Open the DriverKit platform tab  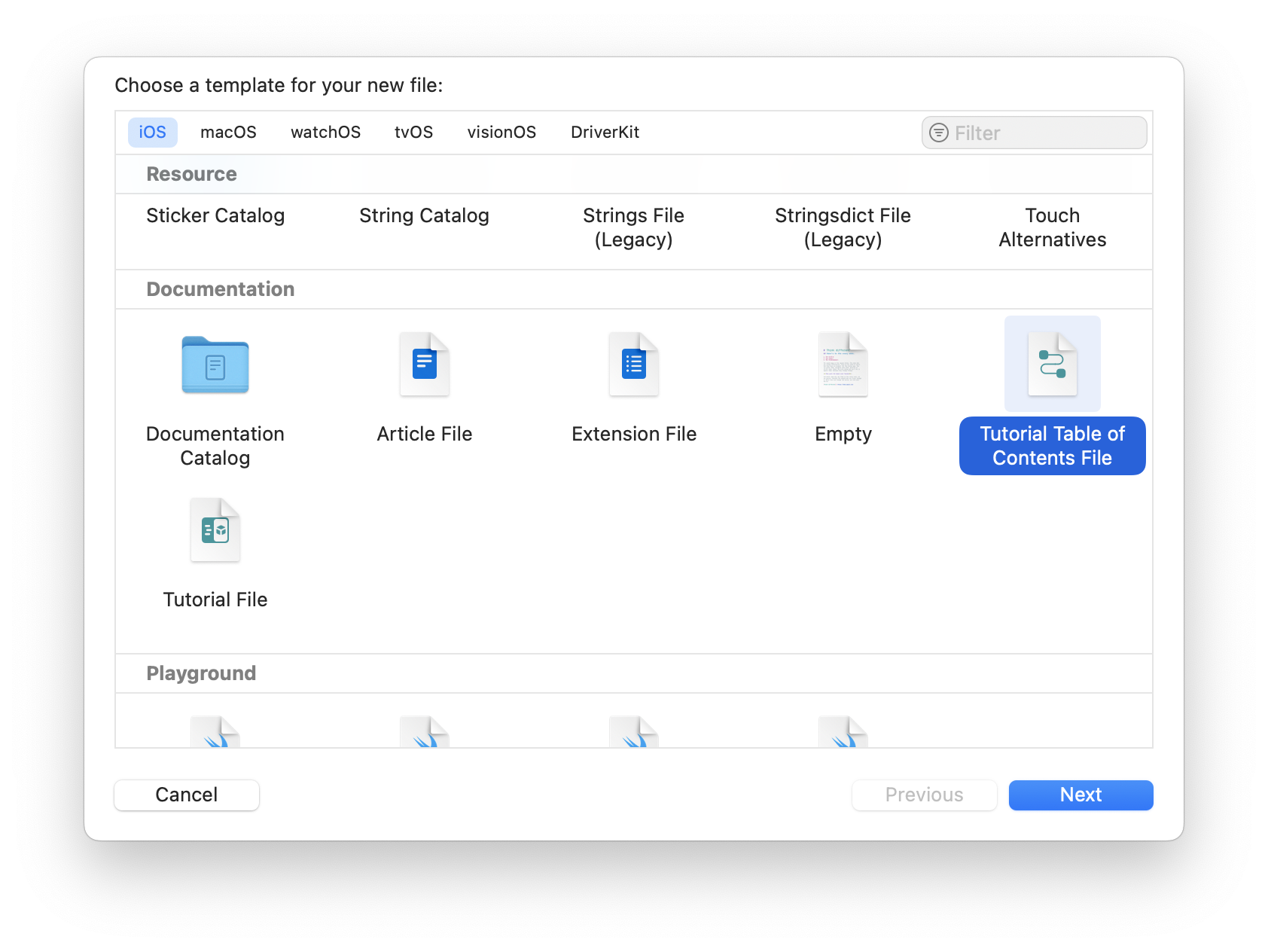tap(605, 133)
